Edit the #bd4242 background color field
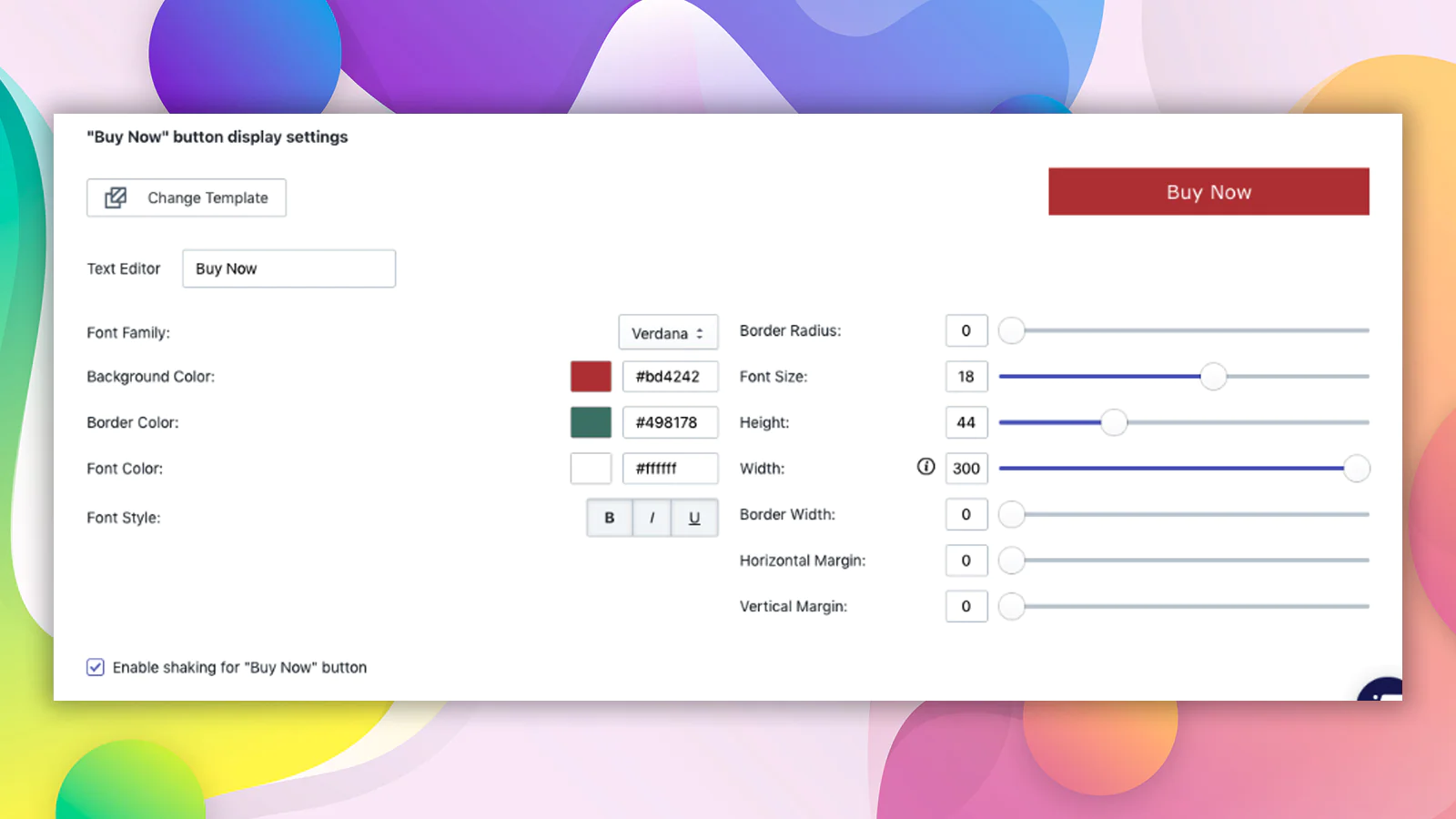1456x819 pixels. 670,376
